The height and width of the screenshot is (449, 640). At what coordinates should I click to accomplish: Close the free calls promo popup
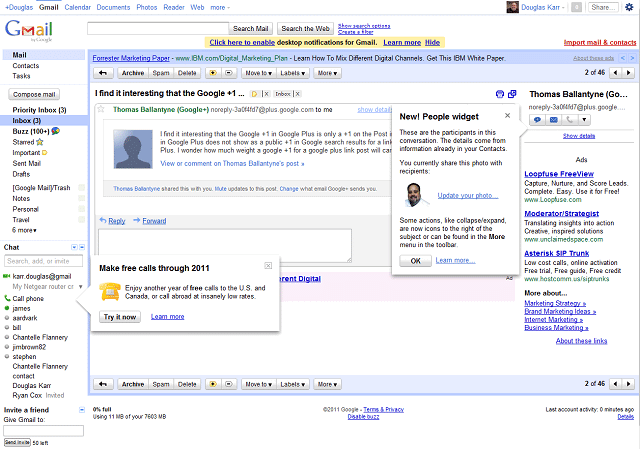coord(268,266)
